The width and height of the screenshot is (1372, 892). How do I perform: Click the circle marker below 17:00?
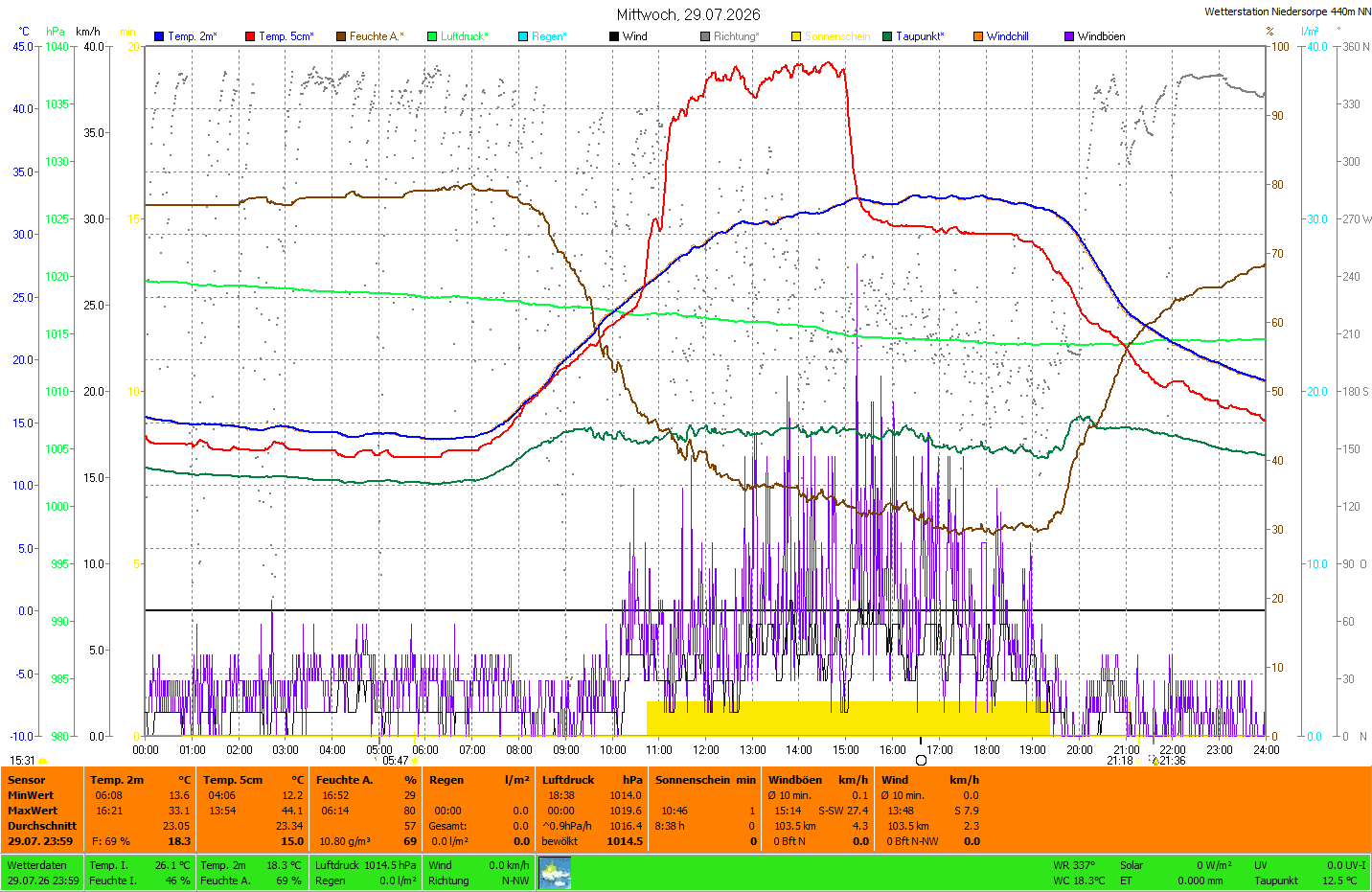tap(921, 760)
